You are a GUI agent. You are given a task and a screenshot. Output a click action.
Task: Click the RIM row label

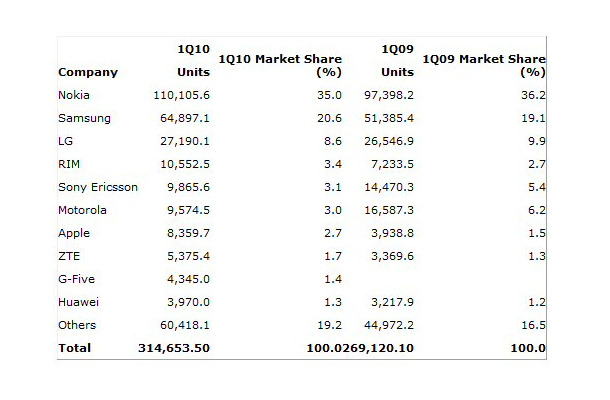[69, 164]
